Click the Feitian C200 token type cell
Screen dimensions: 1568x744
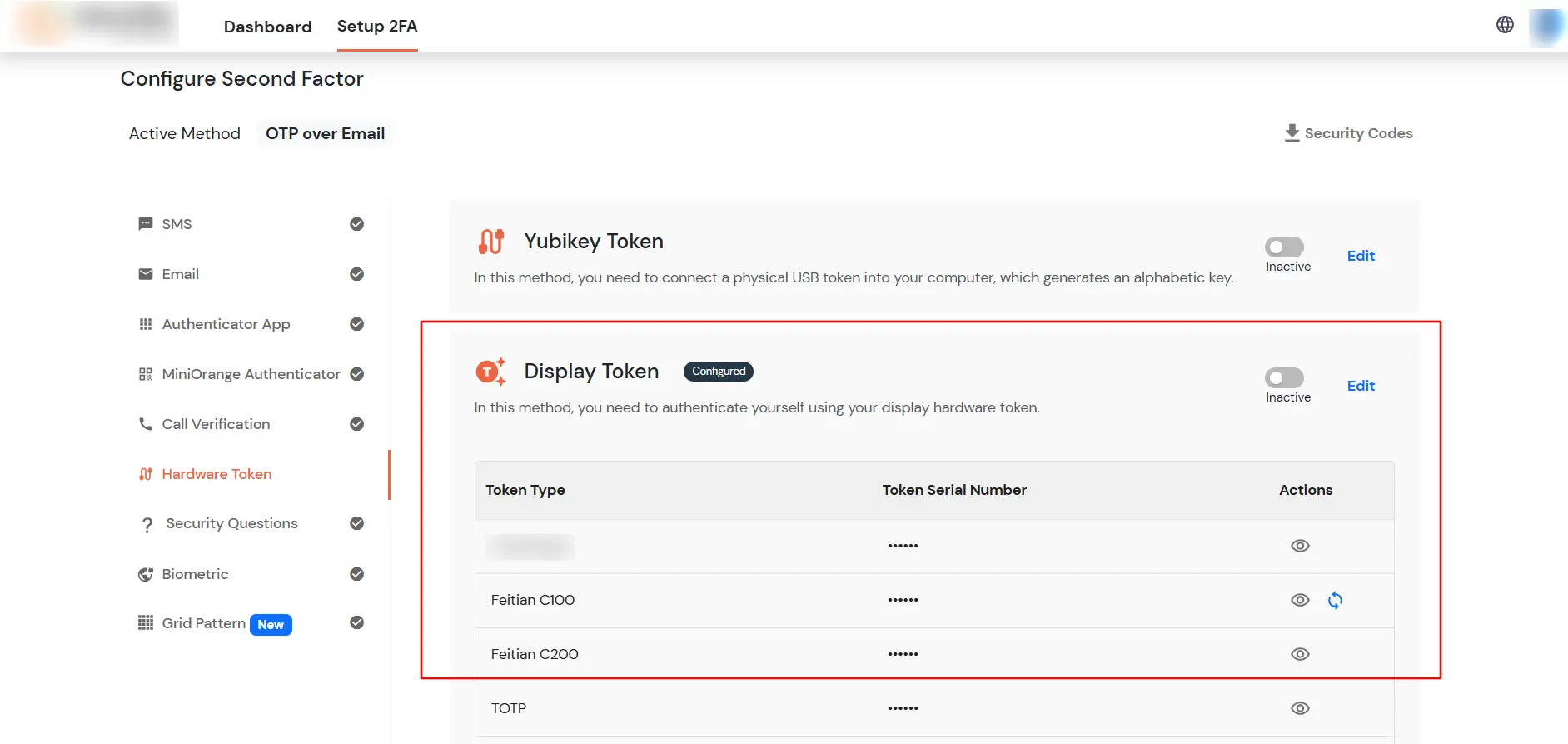pyautogui.click(x=535, y=654)
